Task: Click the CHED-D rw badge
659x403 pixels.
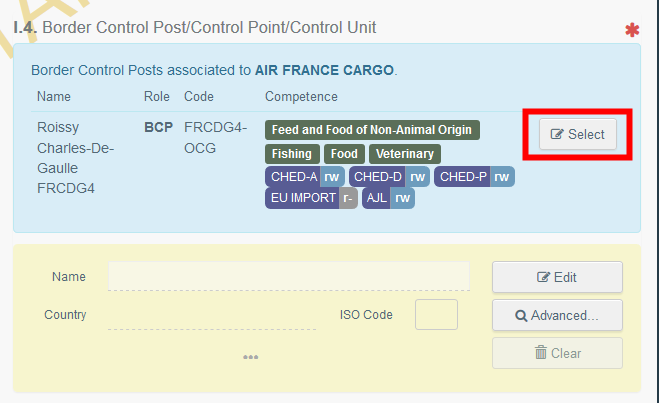Action: pyautogui.click(x=389, y=177)
